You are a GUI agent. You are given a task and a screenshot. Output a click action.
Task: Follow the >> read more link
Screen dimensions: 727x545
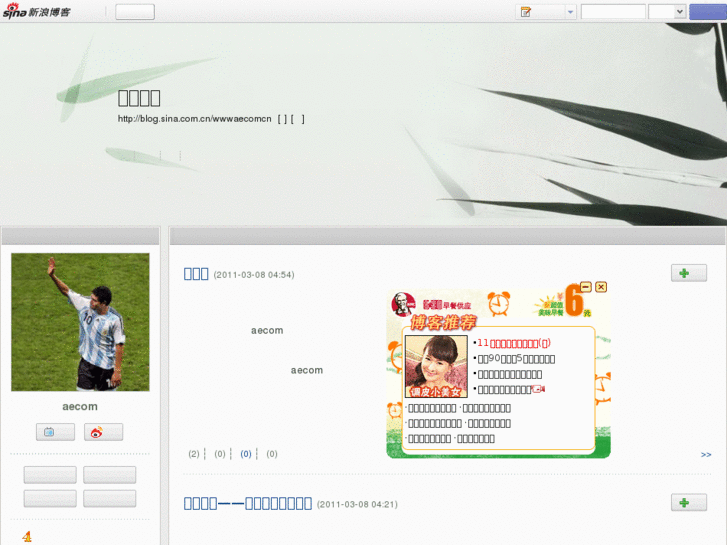(706, 455)
